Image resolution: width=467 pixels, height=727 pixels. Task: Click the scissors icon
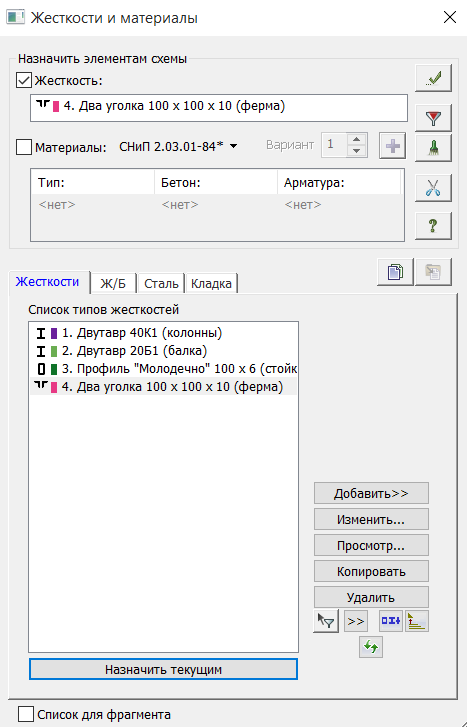pos(433,188)
